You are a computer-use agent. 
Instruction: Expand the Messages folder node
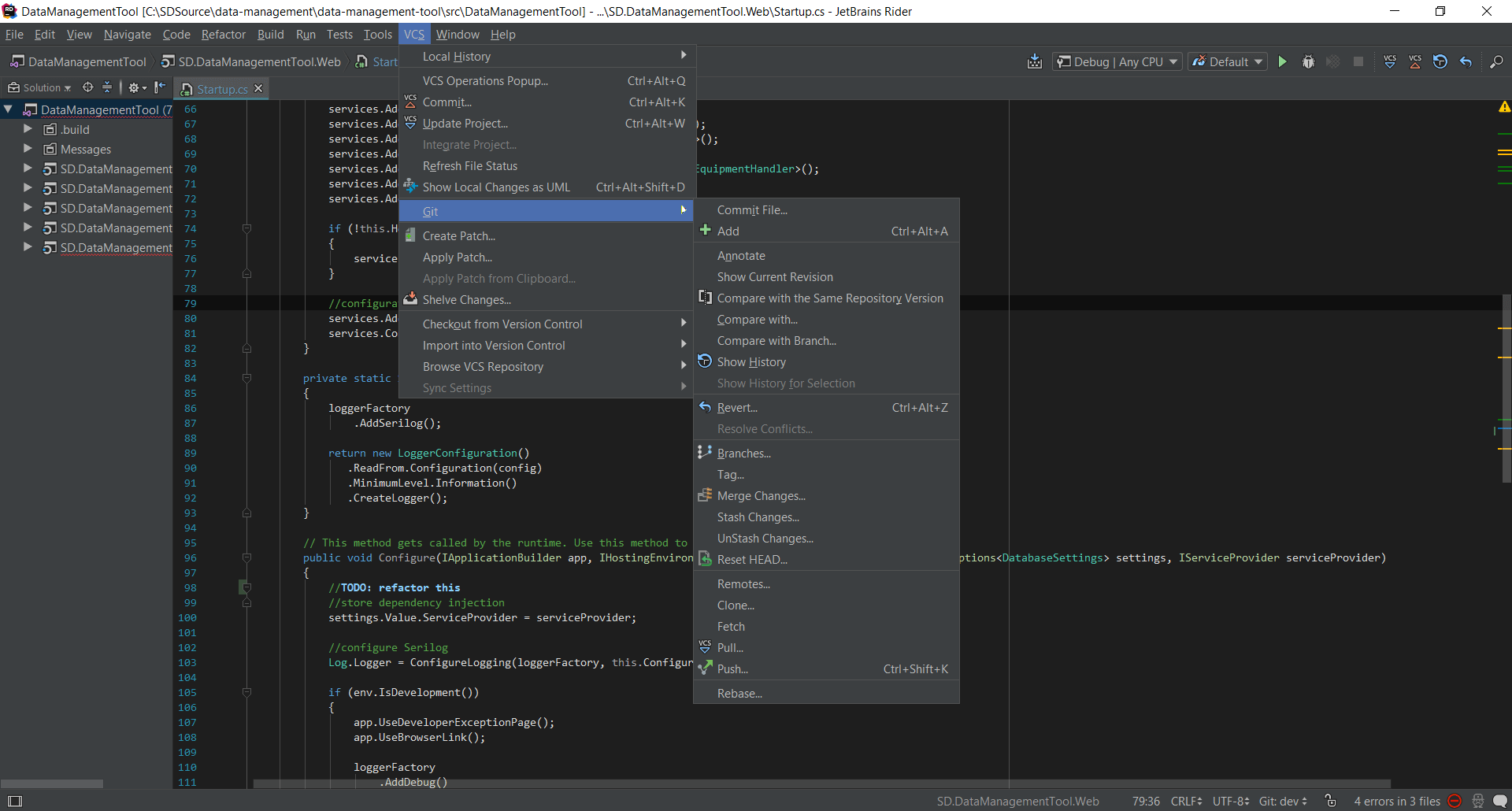click(x=28, y=149)
